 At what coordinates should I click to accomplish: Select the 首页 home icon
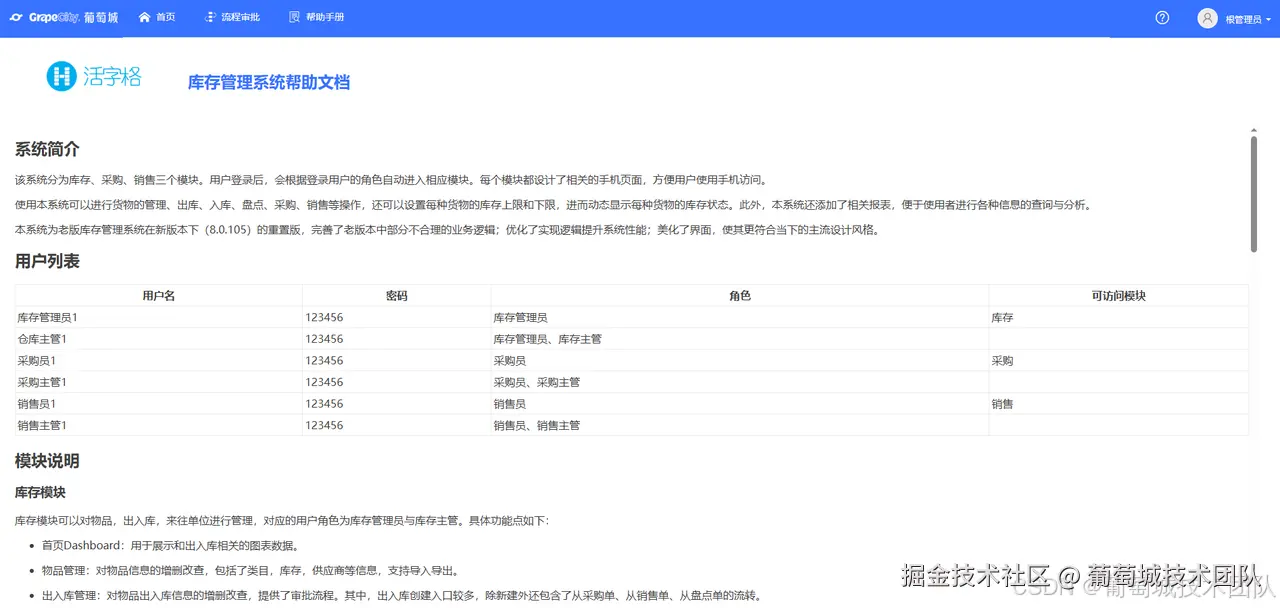(x=143, y=16)
